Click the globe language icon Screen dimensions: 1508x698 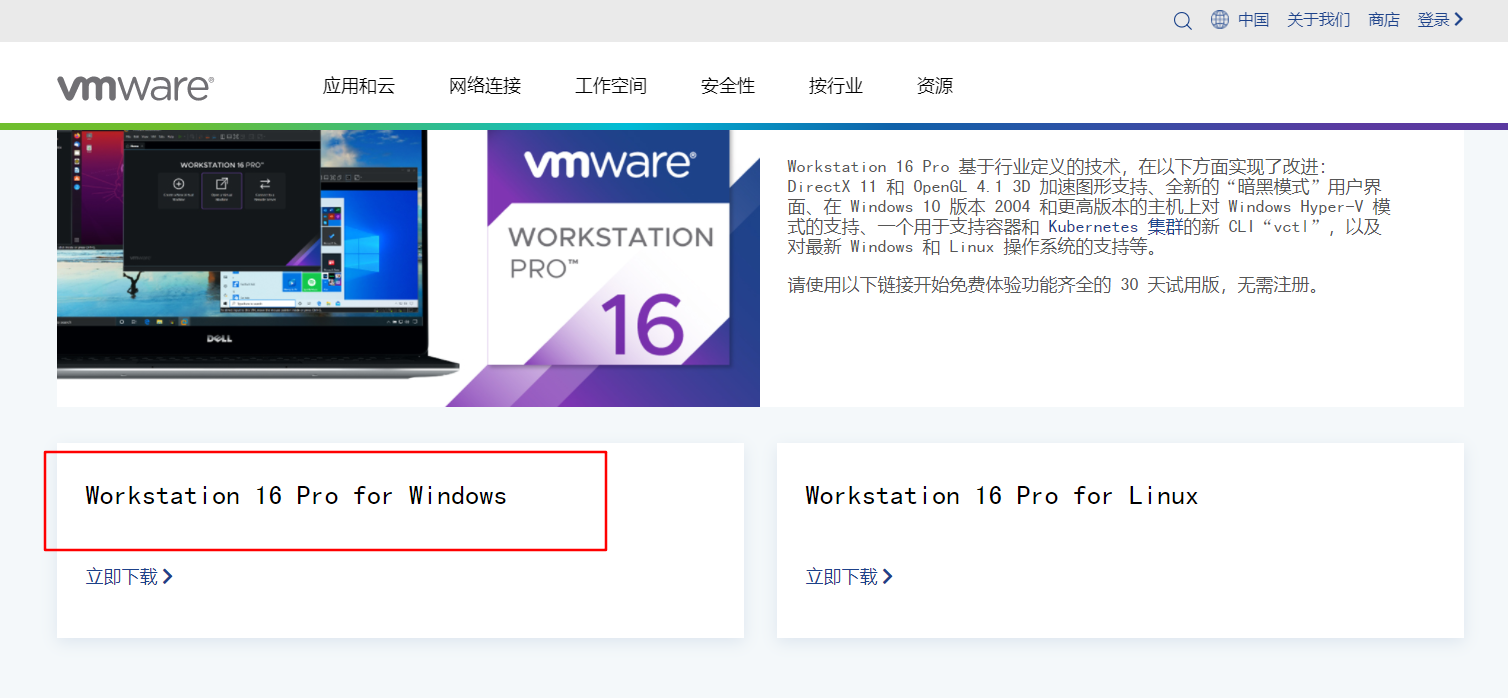1219,20
